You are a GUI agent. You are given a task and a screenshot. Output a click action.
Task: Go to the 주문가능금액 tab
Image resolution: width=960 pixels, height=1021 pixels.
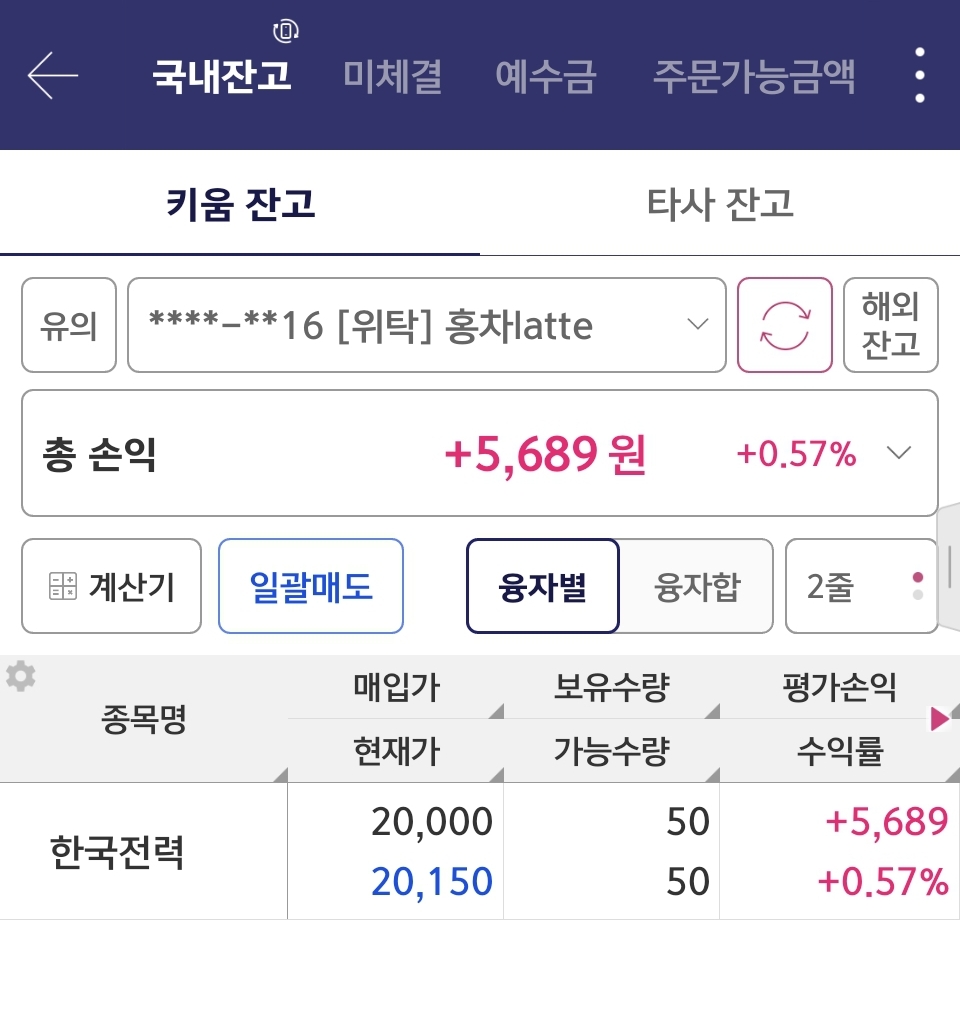pyautogui.click(x=754, y=76)
